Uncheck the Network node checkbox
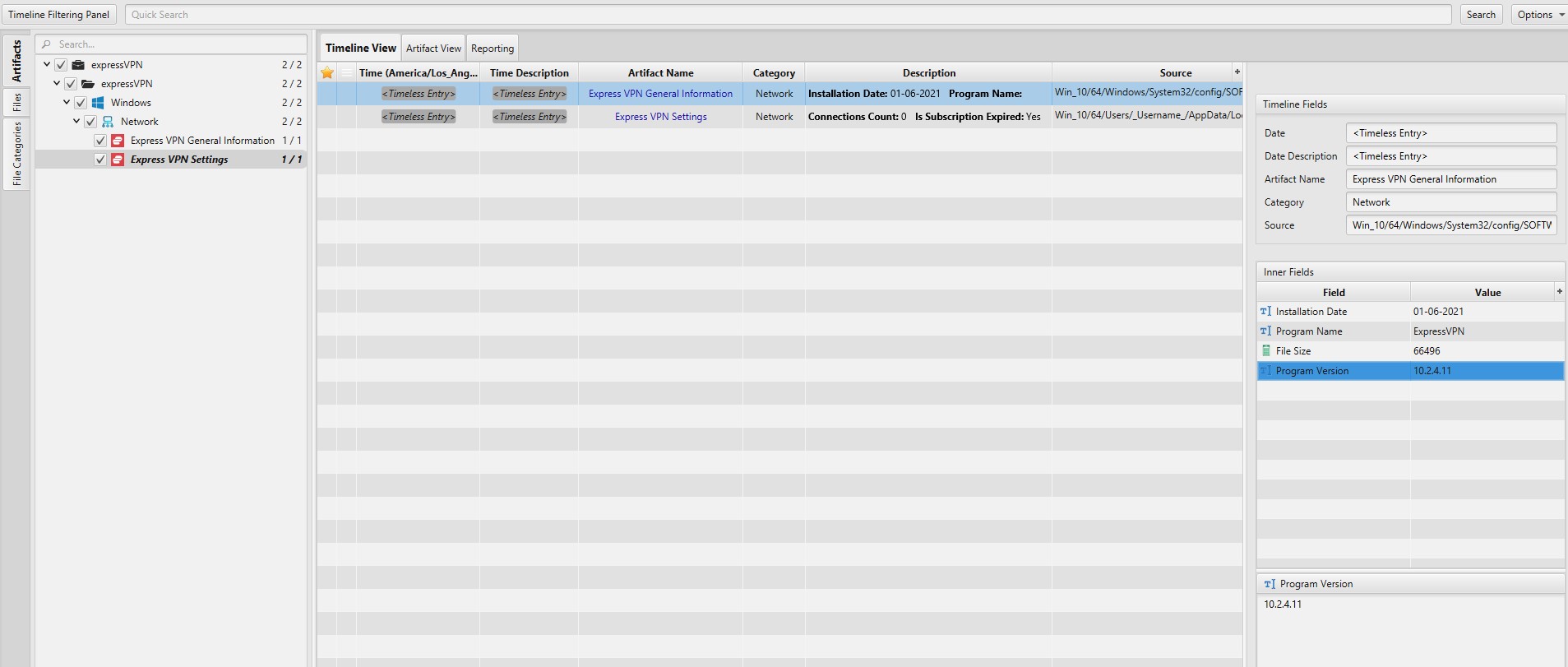This screenshot has height=667, width=1568. tap(90, 122)
